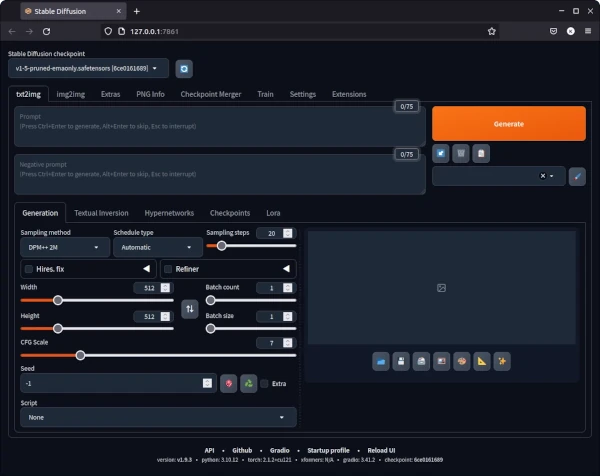Click the Width slider handle
600x476 pixels.
pos(58,300)
